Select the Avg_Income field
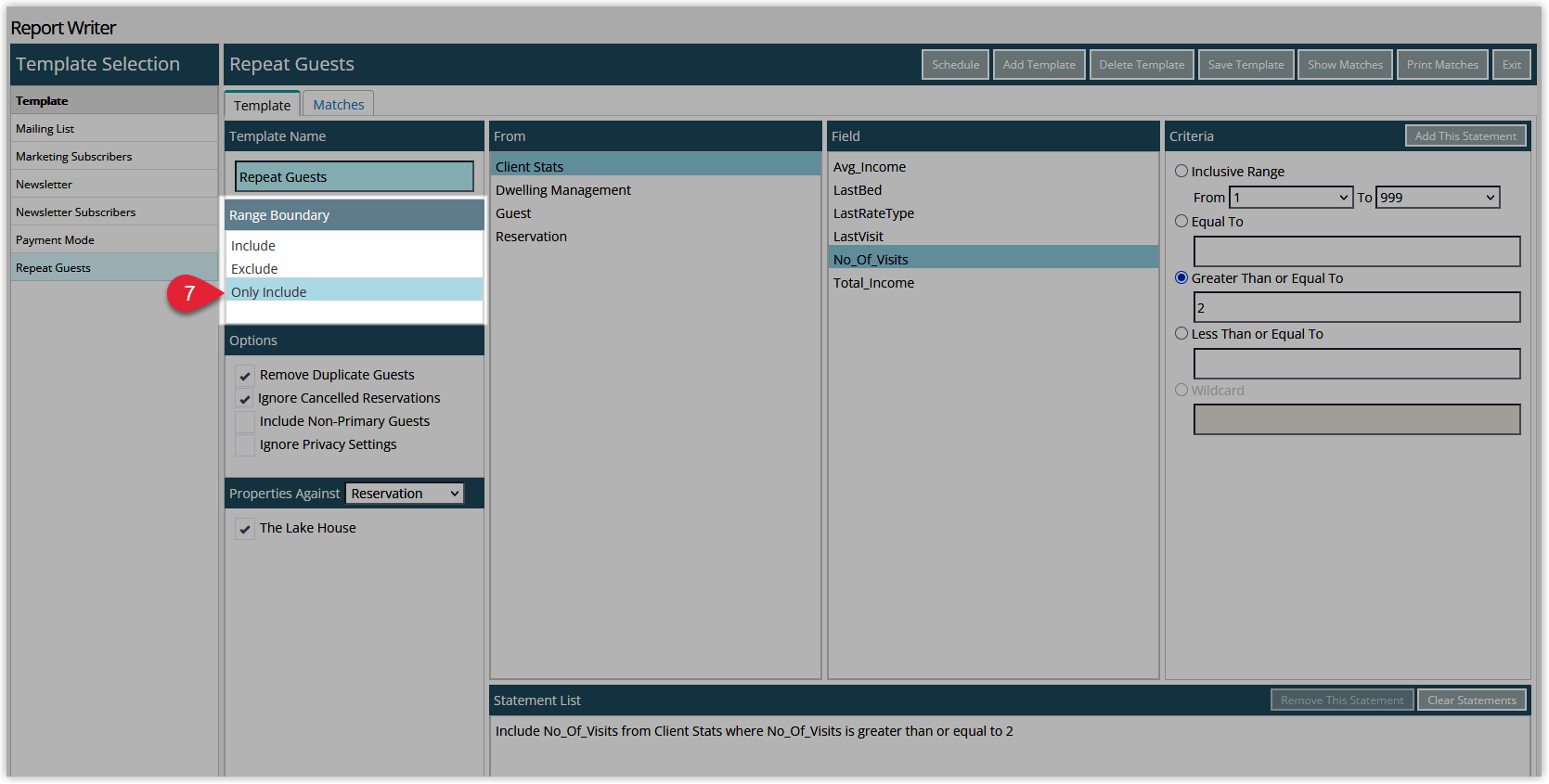Viewport: 1549px width, 784px height. 993,167
